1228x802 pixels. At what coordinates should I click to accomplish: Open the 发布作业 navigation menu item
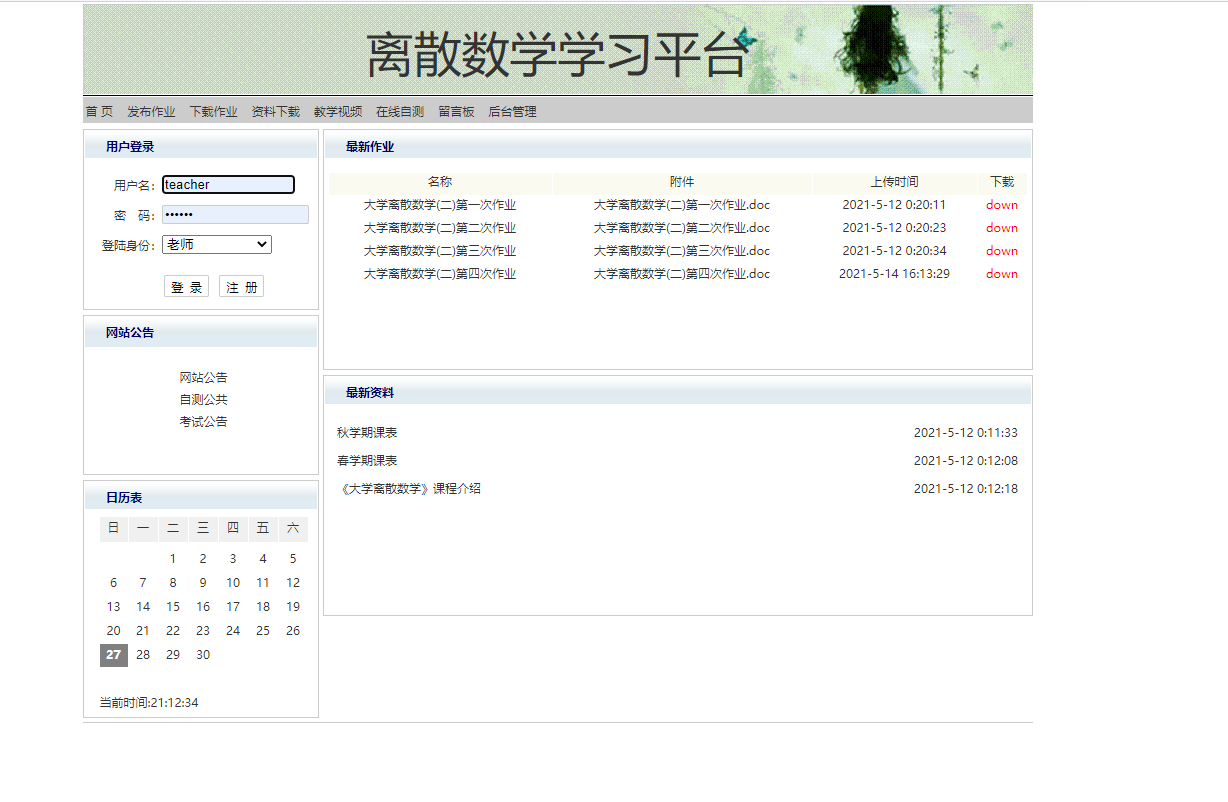pyautogui.click(x=150, y=111)
